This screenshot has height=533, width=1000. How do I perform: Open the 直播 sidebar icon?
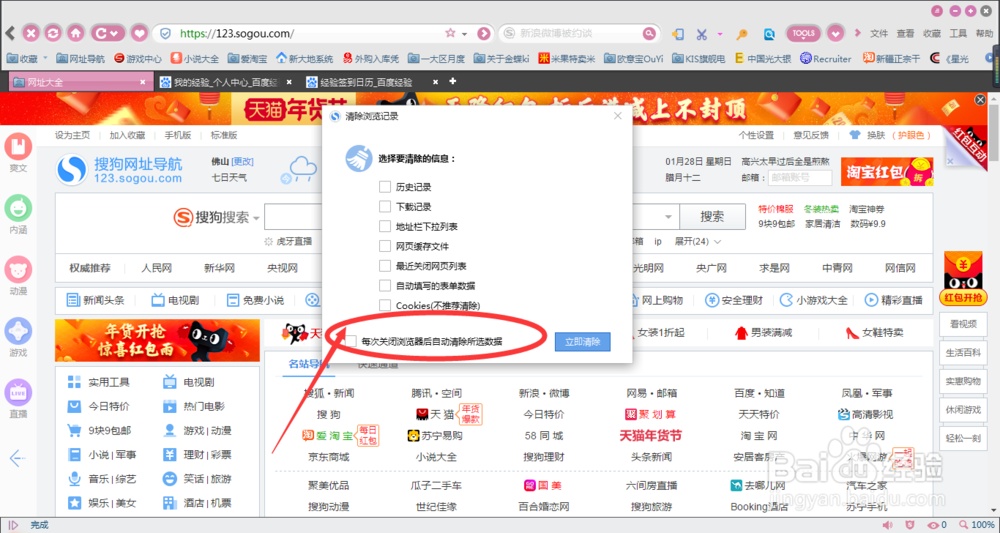[18, 391]
